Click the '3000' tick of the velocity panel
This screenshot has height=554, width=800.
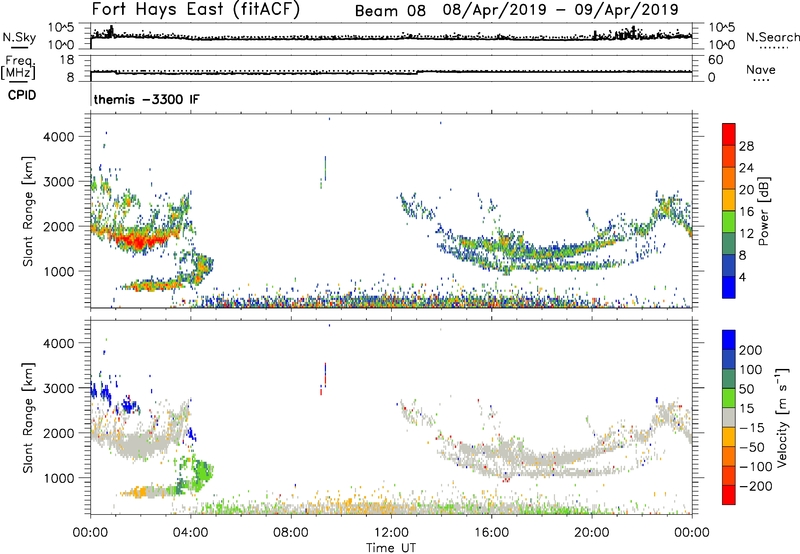pyautogui.click(x=58, y=388)
